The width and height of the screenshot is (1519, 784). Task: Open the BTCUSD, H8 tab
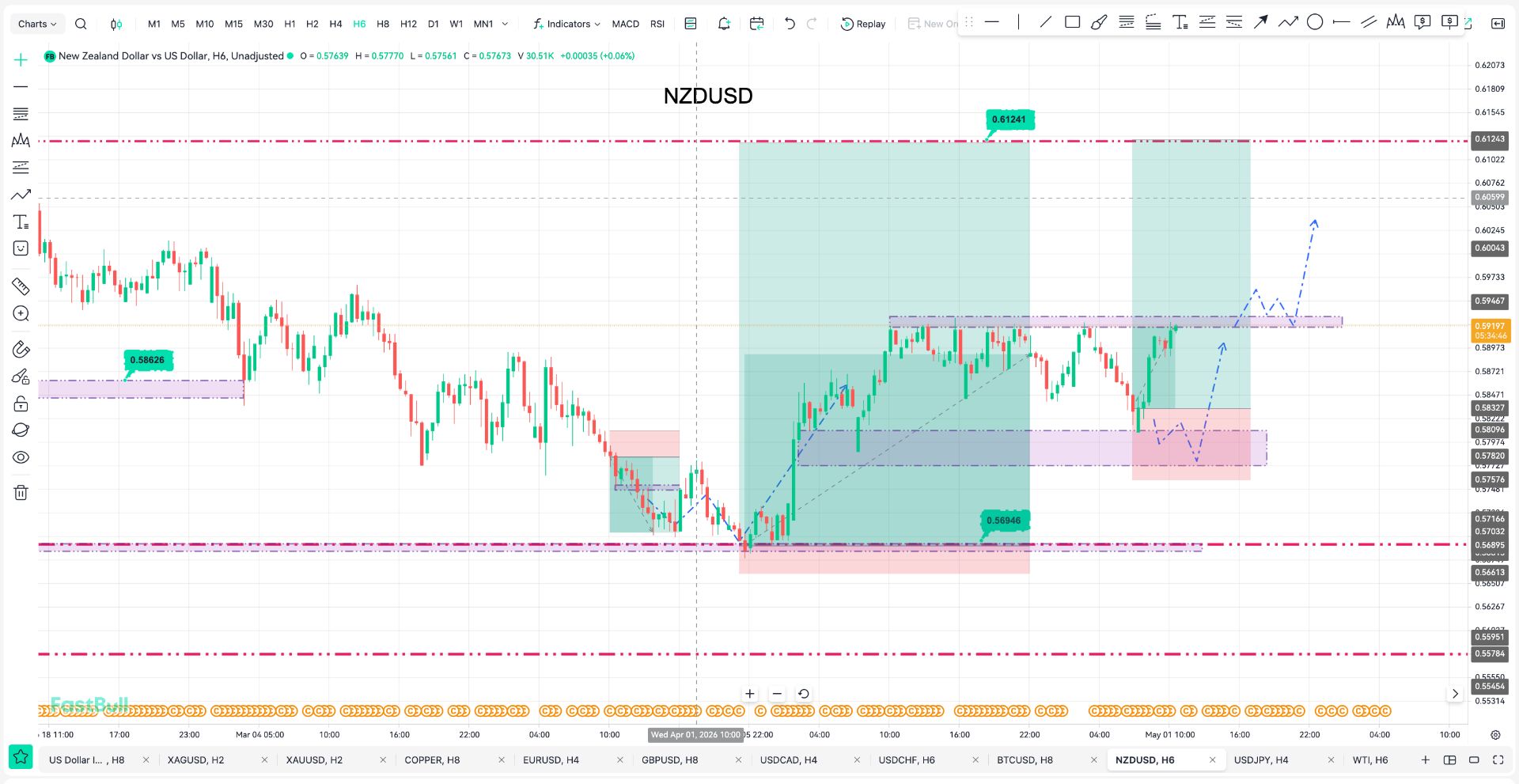(1025, 759)
